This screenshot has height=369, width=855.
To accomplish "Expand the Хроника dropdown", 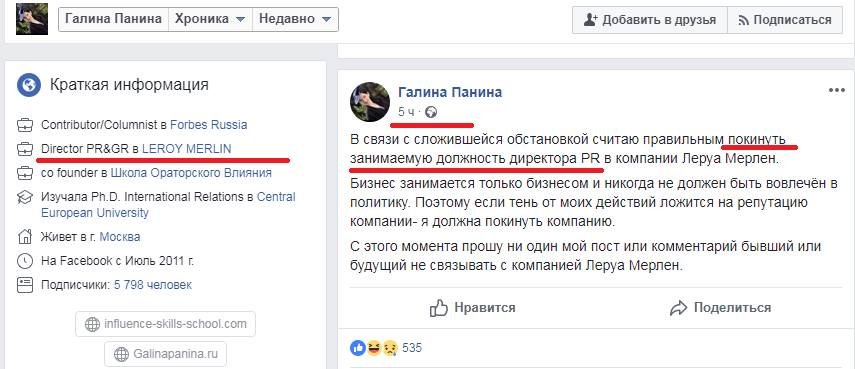I will (x=210, y=19).
